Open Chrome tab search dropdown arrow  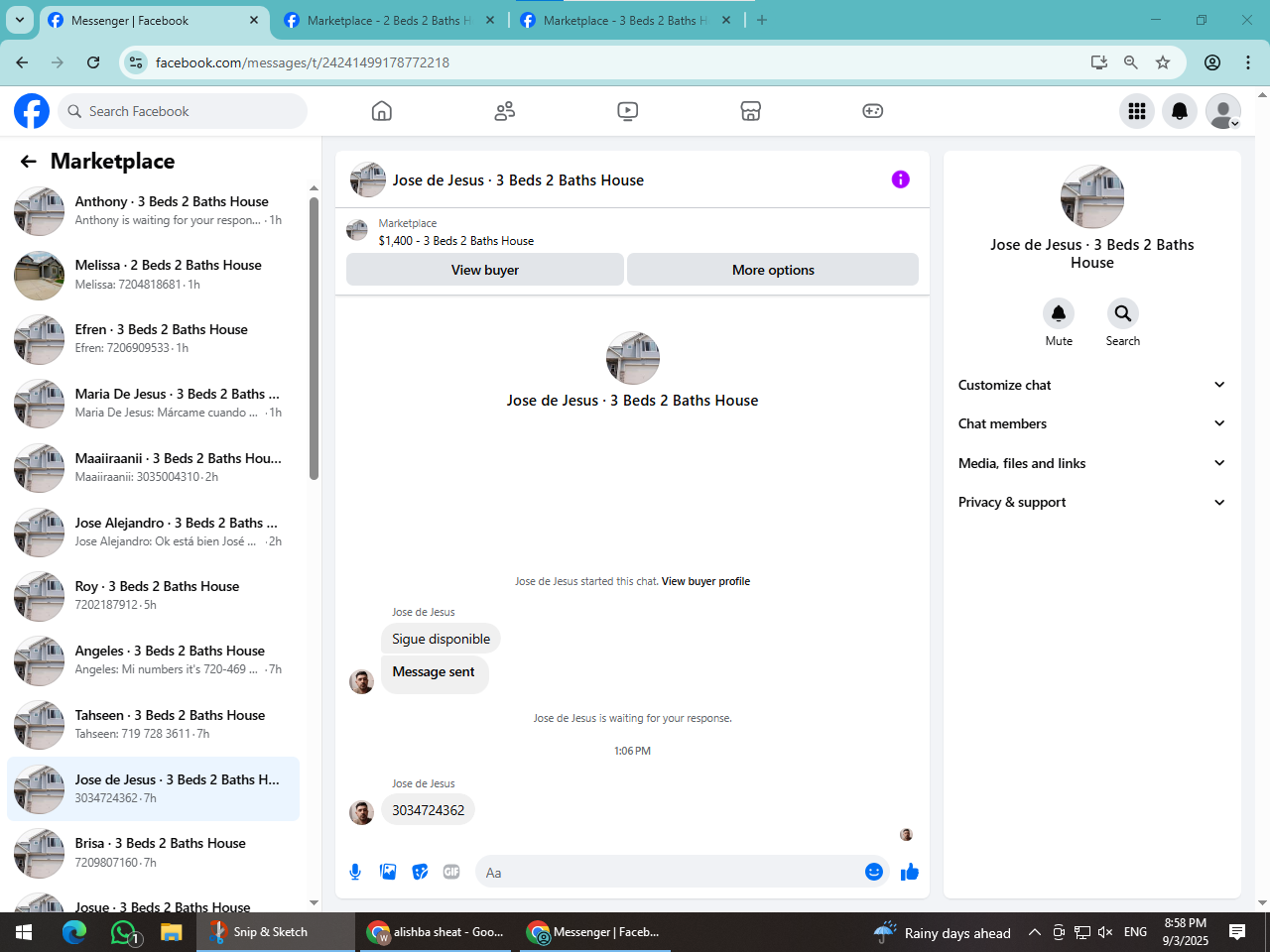[x=20, y=20]
